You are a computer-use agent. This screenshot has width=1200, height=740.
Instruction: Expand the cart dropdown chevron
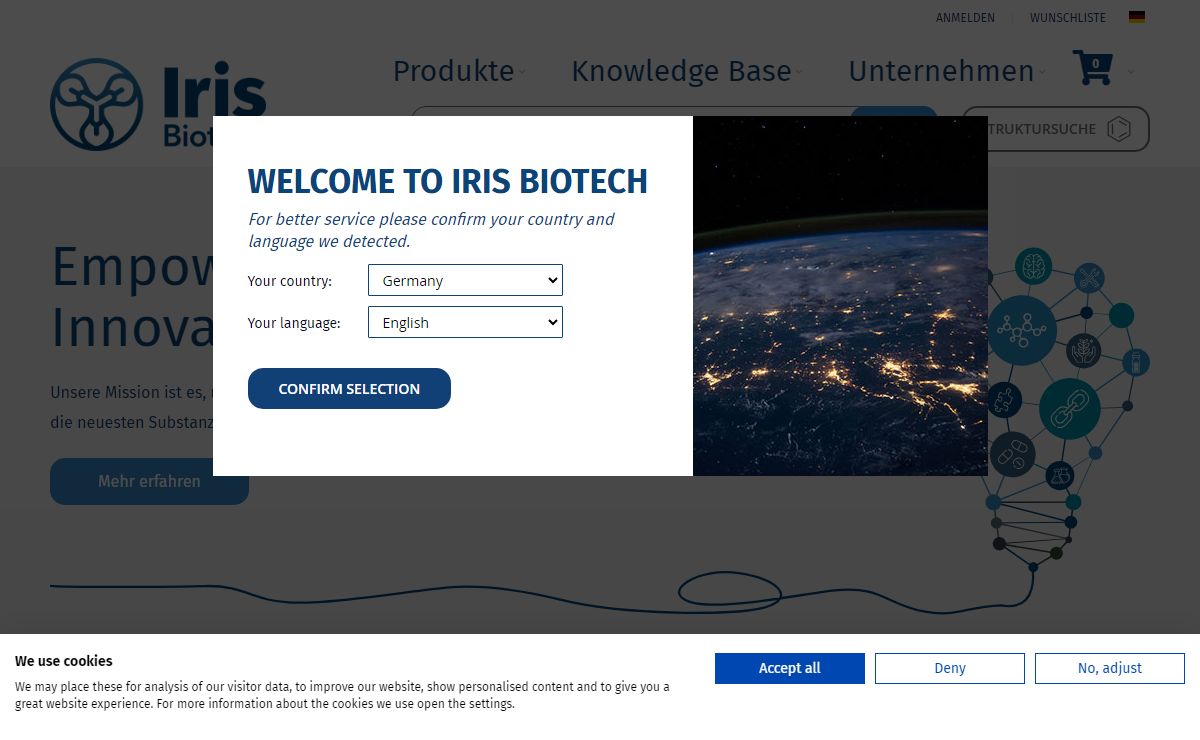(x=1131, y=72)
